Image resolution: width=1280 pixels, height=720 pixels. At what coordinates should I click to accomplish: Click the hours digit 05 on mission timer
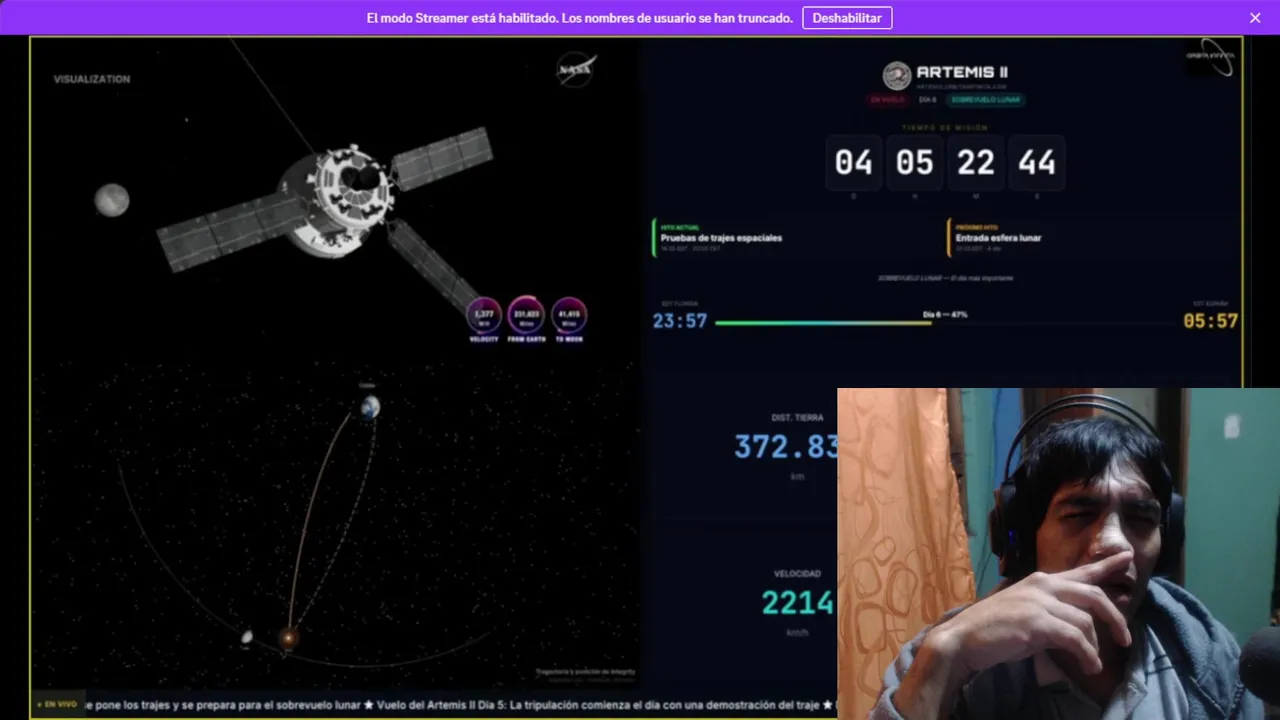click(915, 163)
